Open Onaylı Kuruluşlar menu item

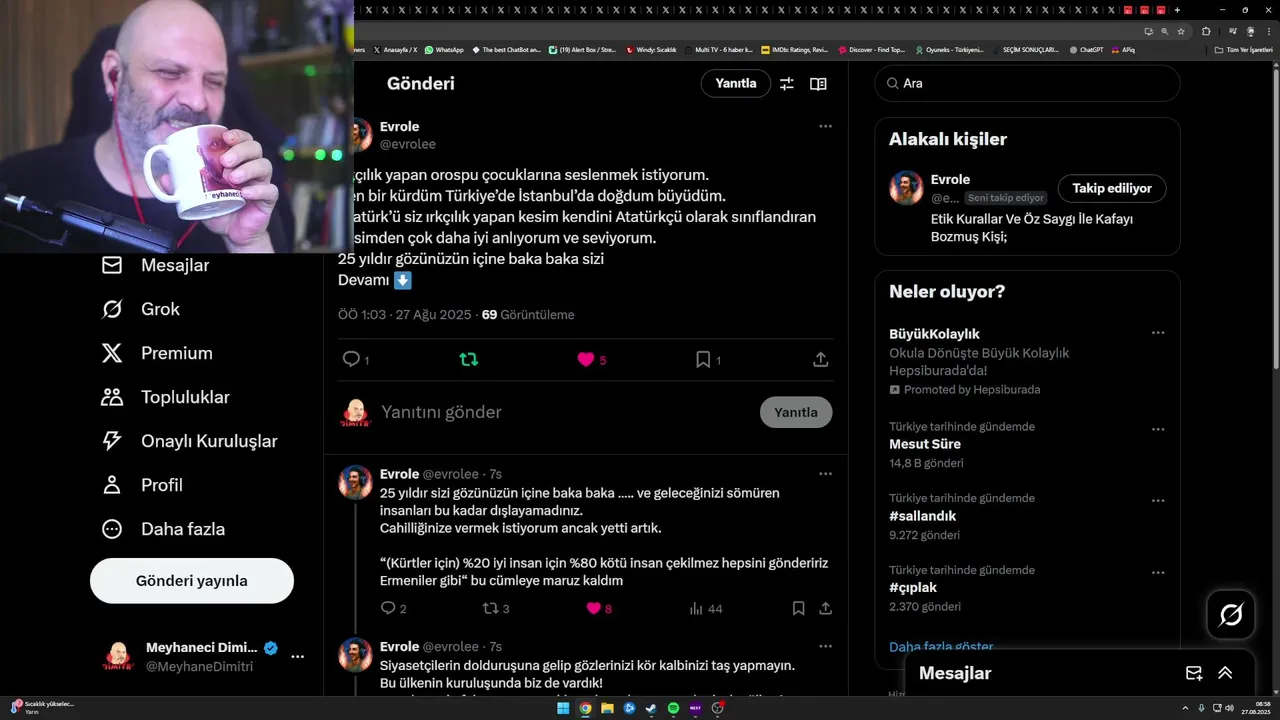pyautogui.click(x=189, y=441)
